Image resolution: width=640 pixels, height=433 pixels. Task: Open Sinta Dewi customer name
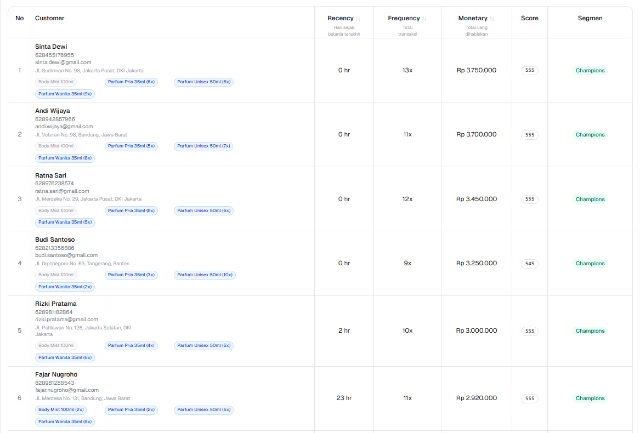coord(50,47)
